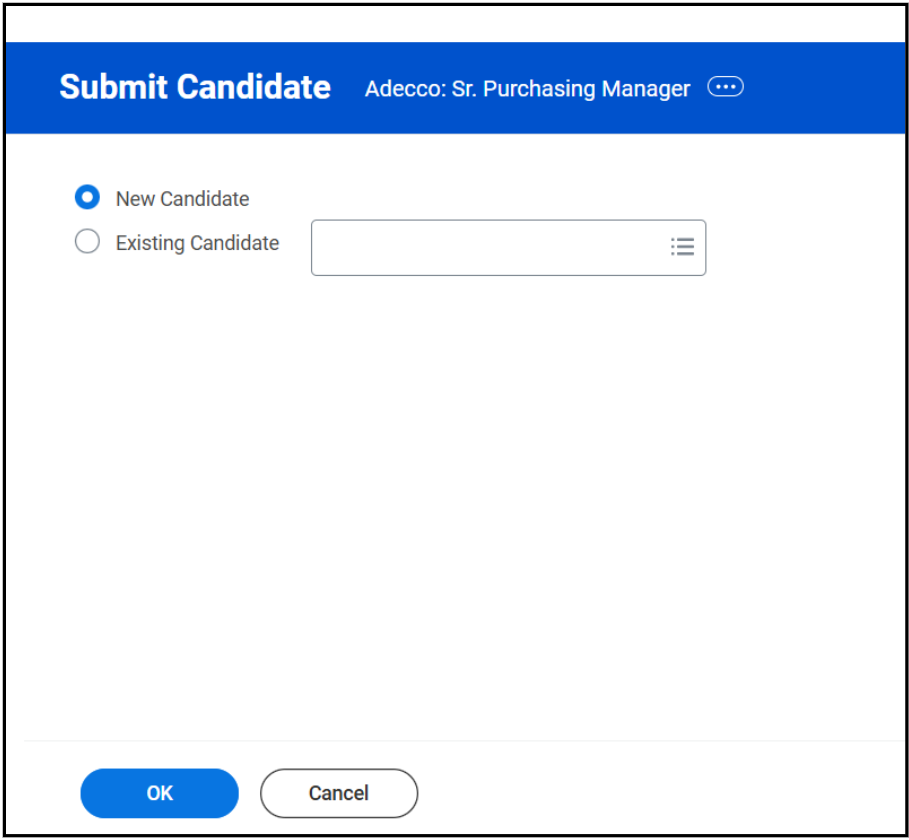This screenshot has height=840, width=909.
Task: Dismiss the form using Cancel
Action: click(x=338, y=793)
